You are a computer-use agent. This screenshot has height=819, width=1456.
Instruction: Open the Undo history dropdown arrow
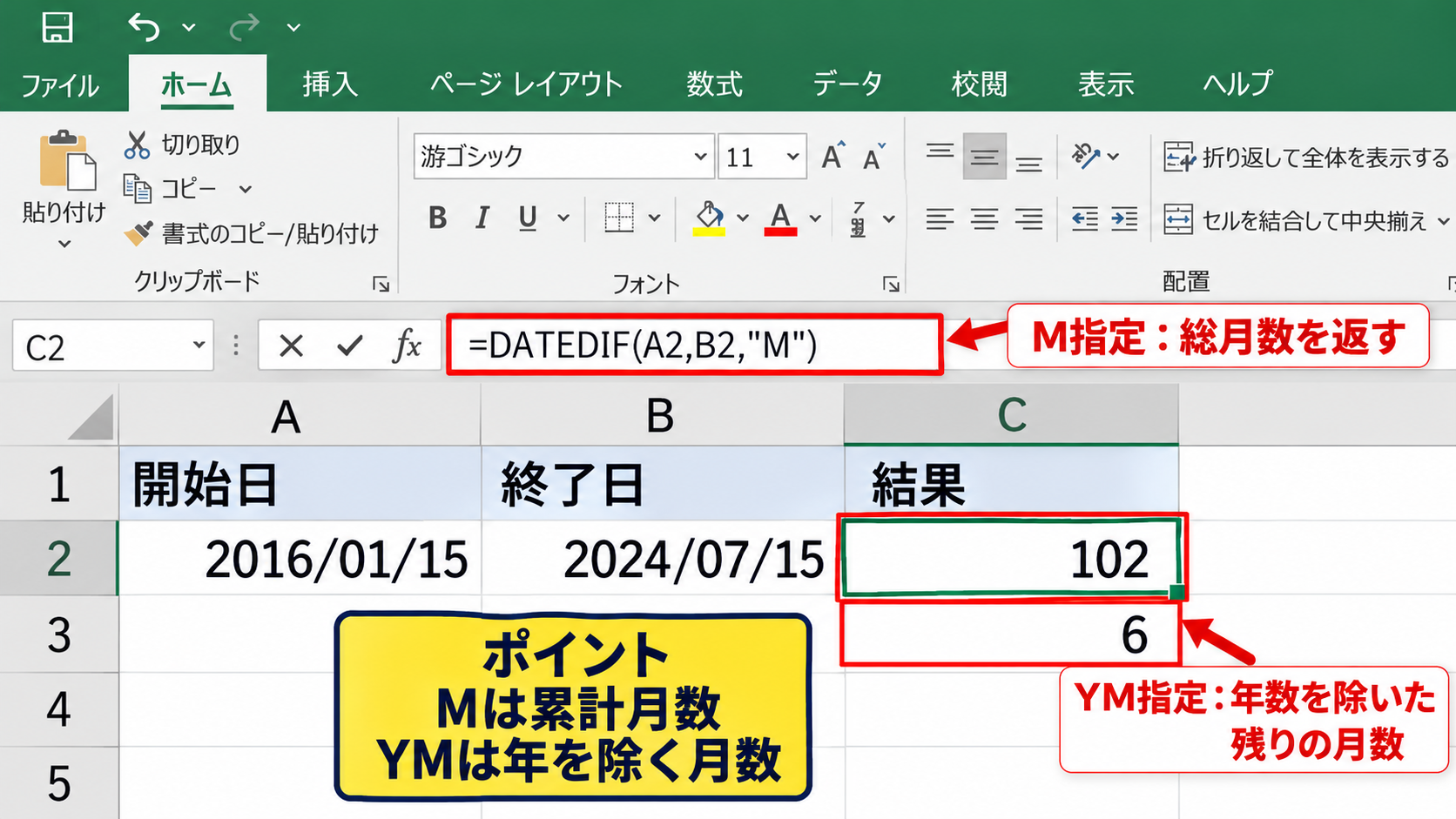coord(189,28)
